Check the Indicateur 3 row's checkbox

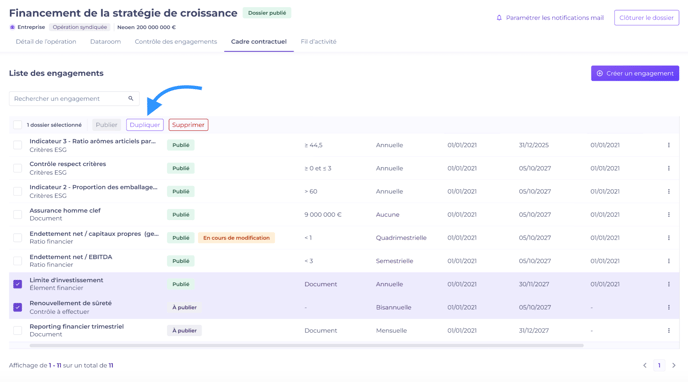click(18, 145)
